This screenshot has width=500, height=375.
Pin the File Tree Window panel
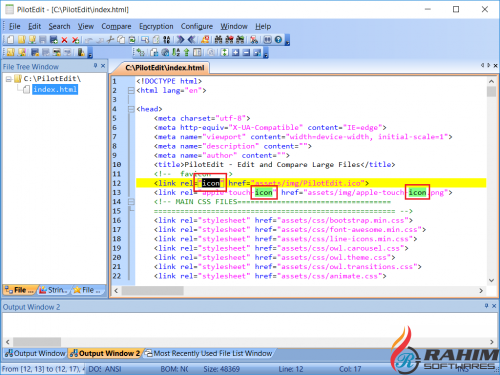point(95,66)
